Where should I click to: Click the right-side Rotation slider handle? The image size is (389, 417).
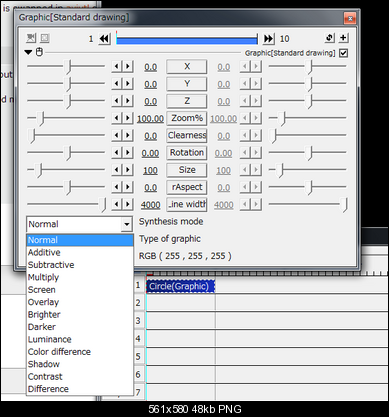[x=310, y=153]
